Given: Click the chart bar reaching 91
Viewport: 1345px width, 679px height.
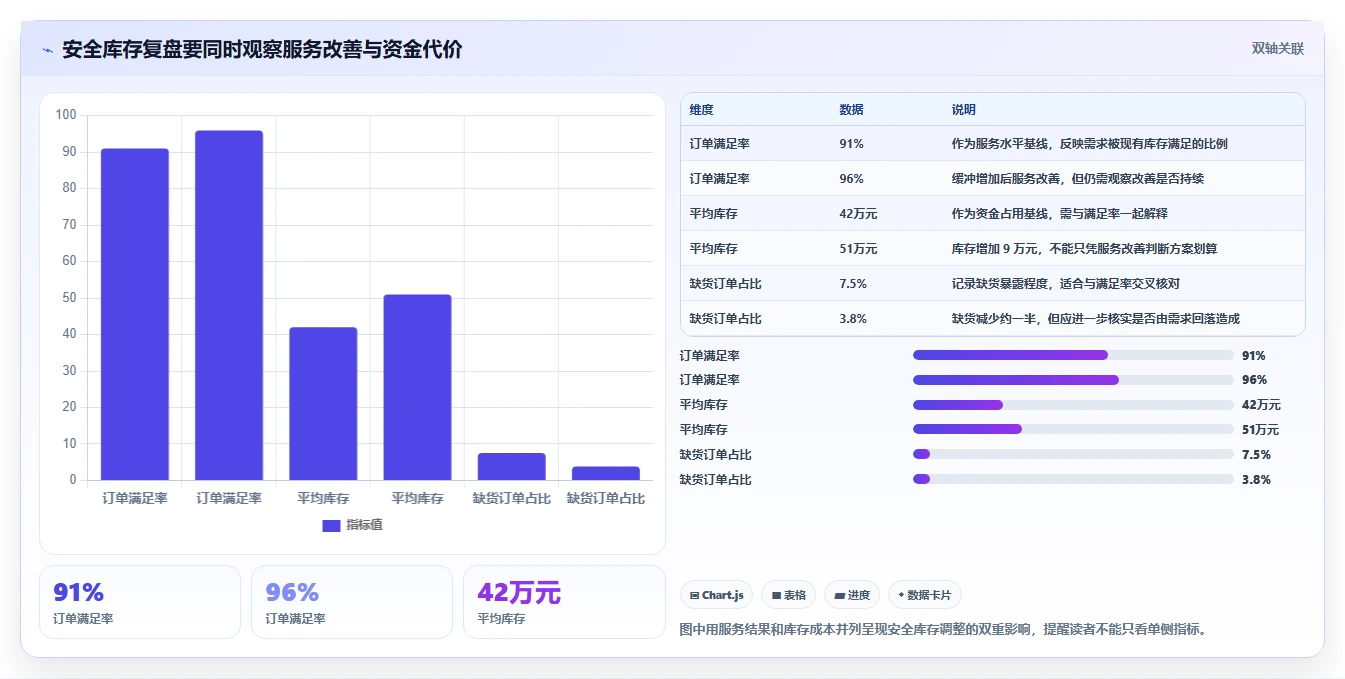Looking at the screenshot, I should point(135,314).
